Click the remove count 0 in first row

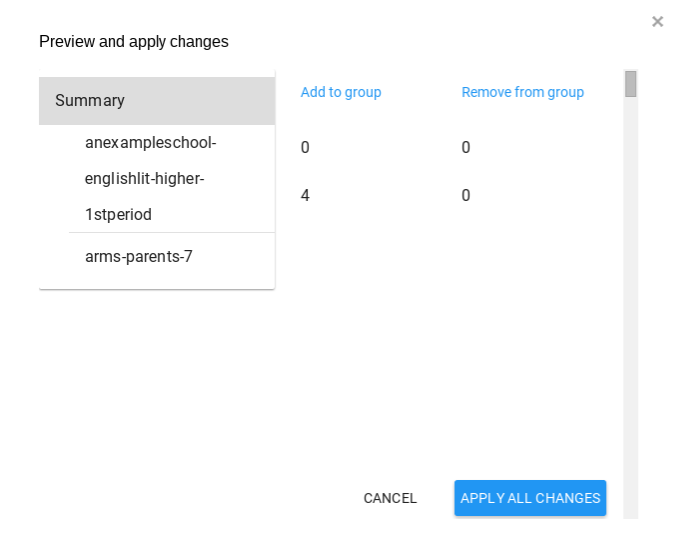[466, 148]
